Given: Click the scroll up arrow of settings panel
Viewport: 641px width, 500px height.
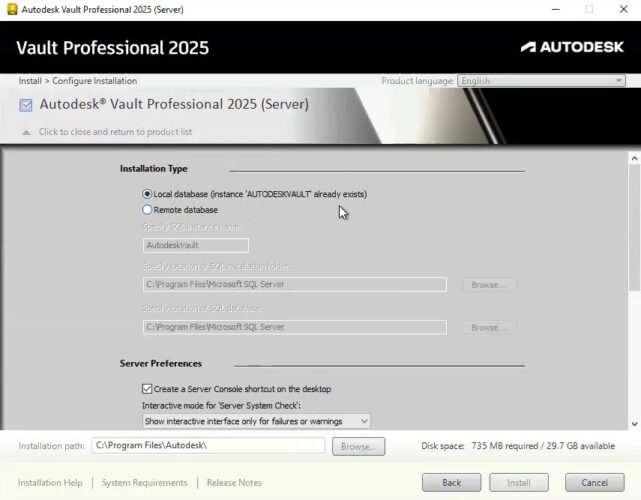Looking at the screenshot, I should (634, 158).
